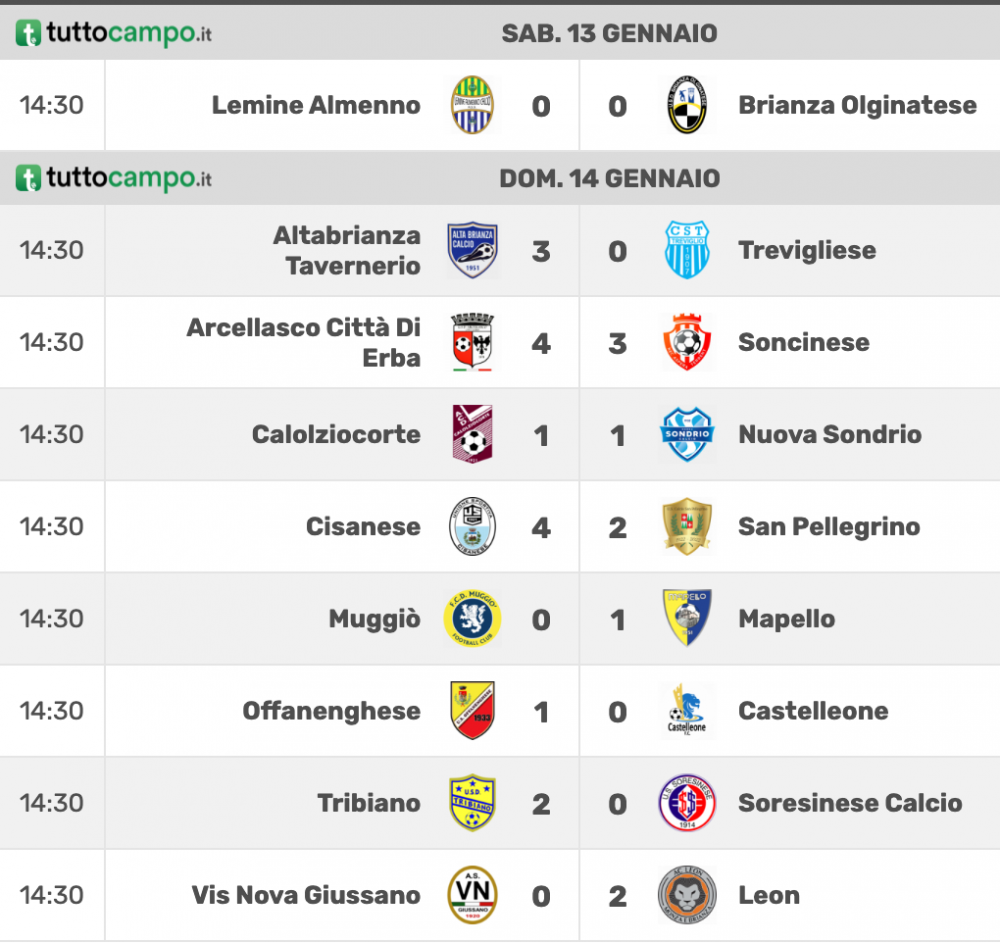1000x943 pixels.
Task: Click the Lemine Almenno team crest
Action: point(473,105)
